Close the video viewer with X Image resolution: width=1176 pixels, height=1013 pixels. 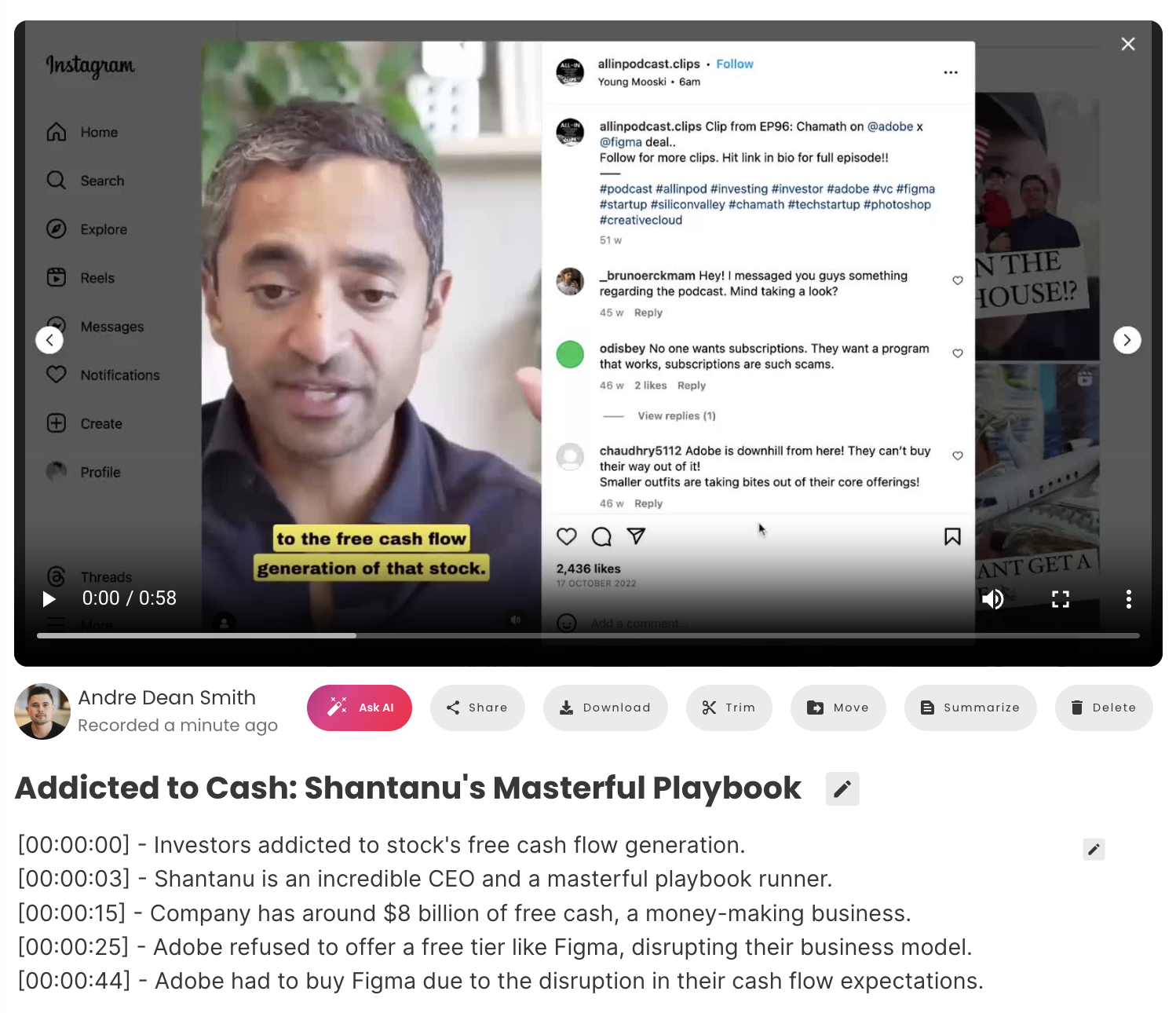[1128, 44]
